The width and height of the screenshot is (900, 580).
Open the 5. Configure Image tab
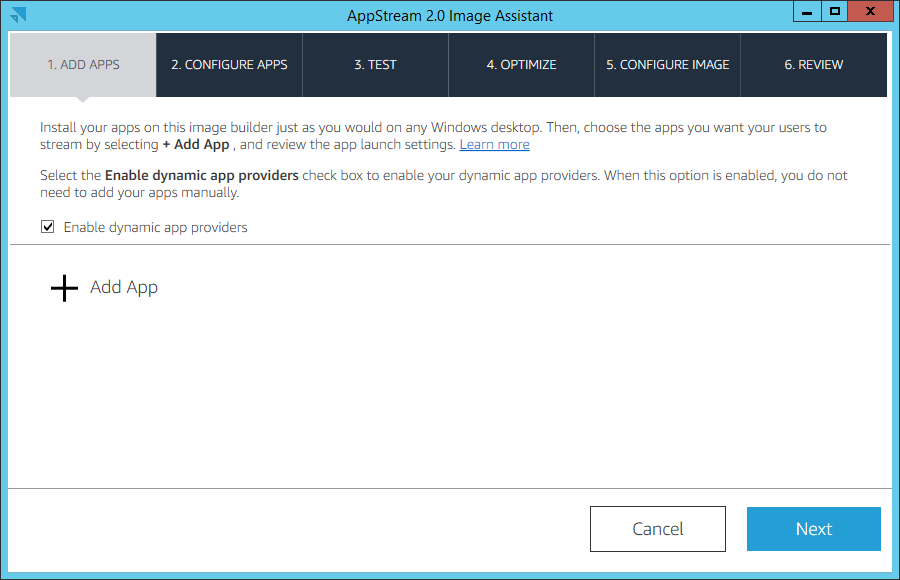pyautogui.click(x=668, y=65)
